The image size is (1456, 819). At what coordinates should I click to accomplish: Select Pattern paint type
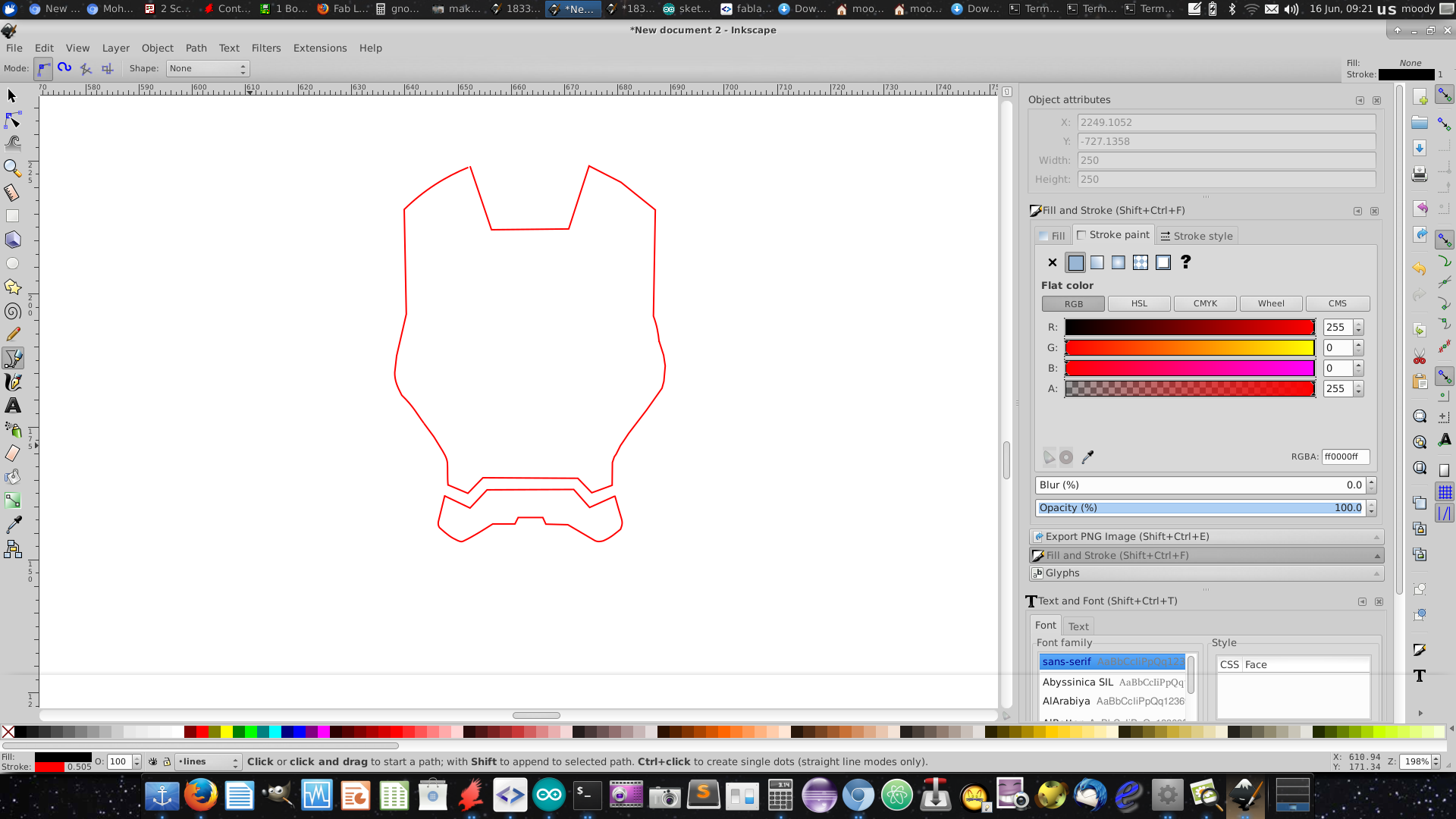(1140, 262)
